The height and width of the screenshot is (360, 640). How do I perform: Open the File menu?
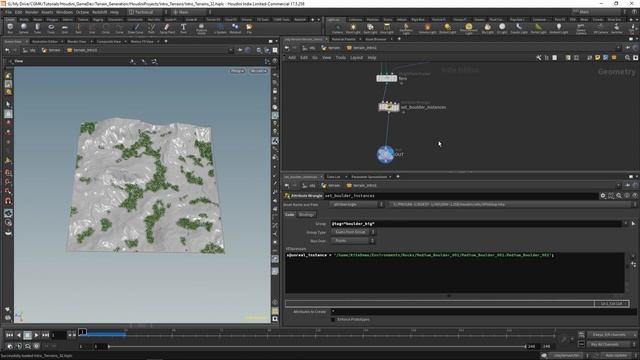click(x=8, y=12)
